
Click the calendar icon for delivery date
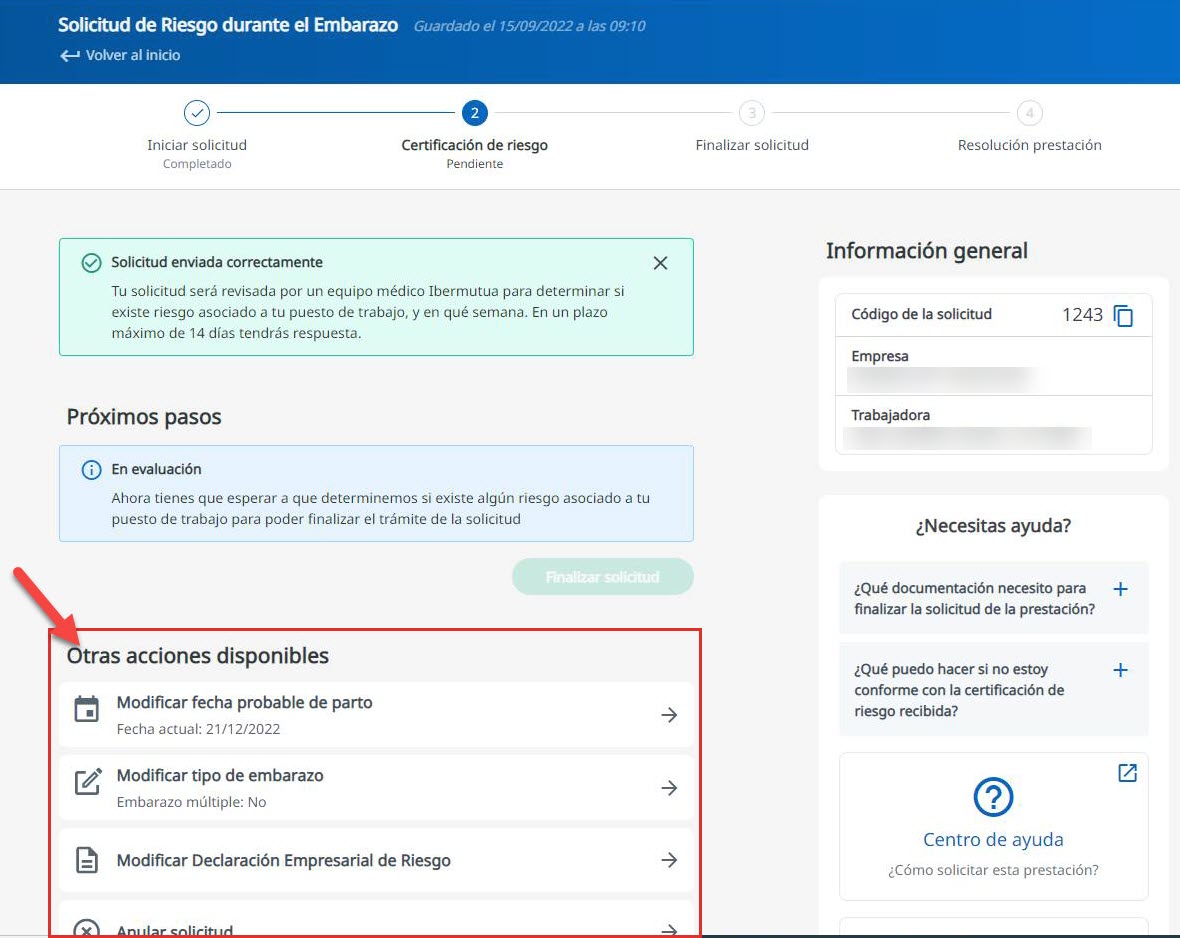[x=87, y=711]
